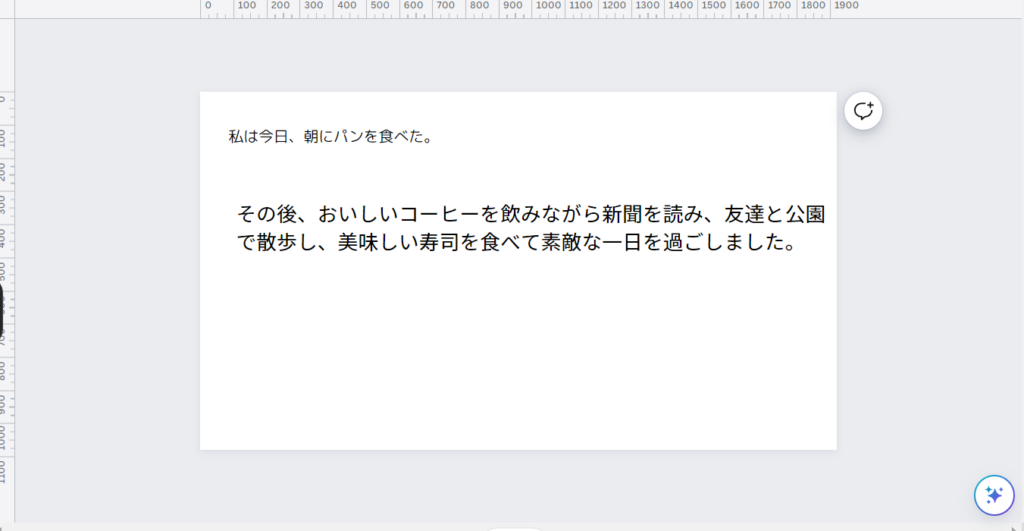Select the paragraph starting with その後、おいしいコーヒー
Viewport: 1024px width, 531px height.
530,228
